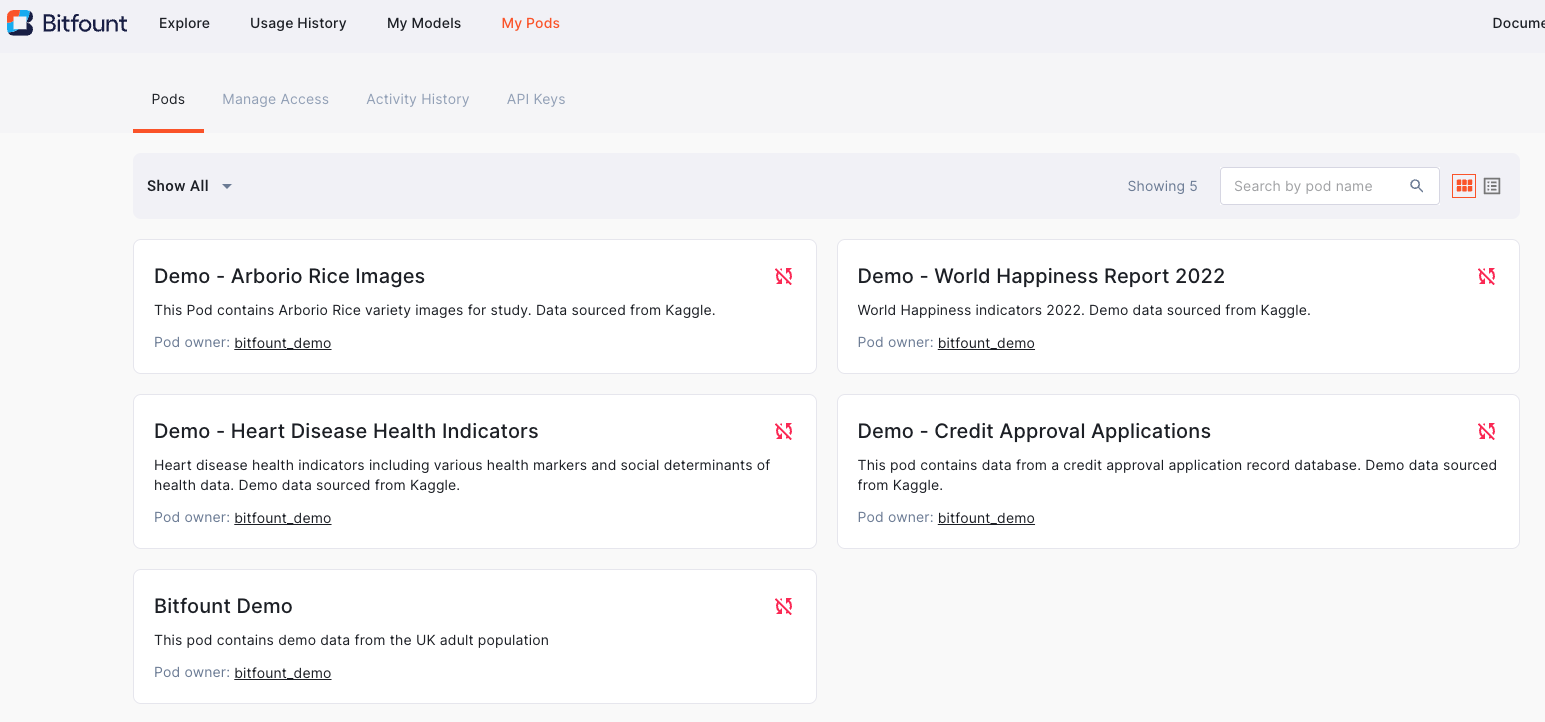Go to Explore in top navigation
This screenshot has width=1545, height=722.
pos(184,23)
